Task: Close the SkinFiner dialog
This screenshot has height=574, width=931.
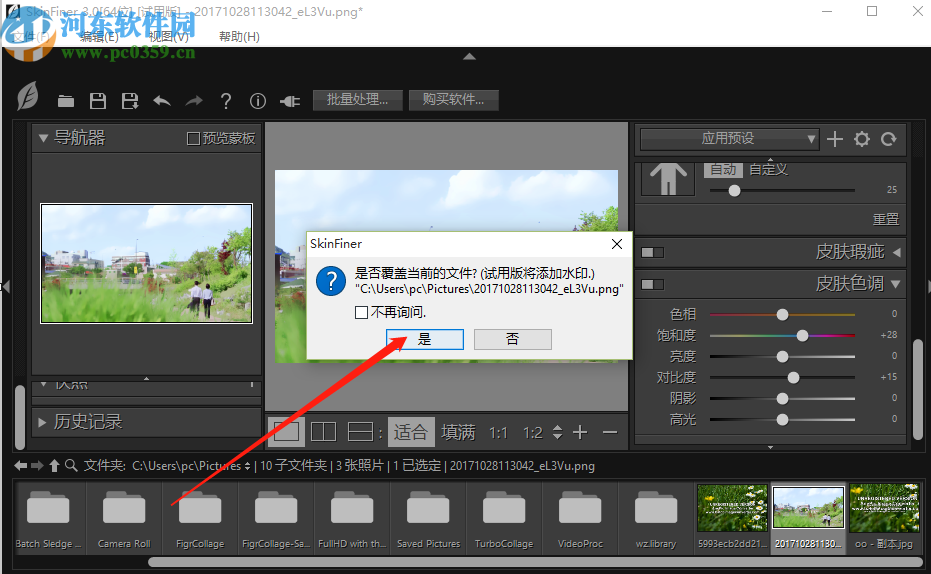Action: pos(617,244)
